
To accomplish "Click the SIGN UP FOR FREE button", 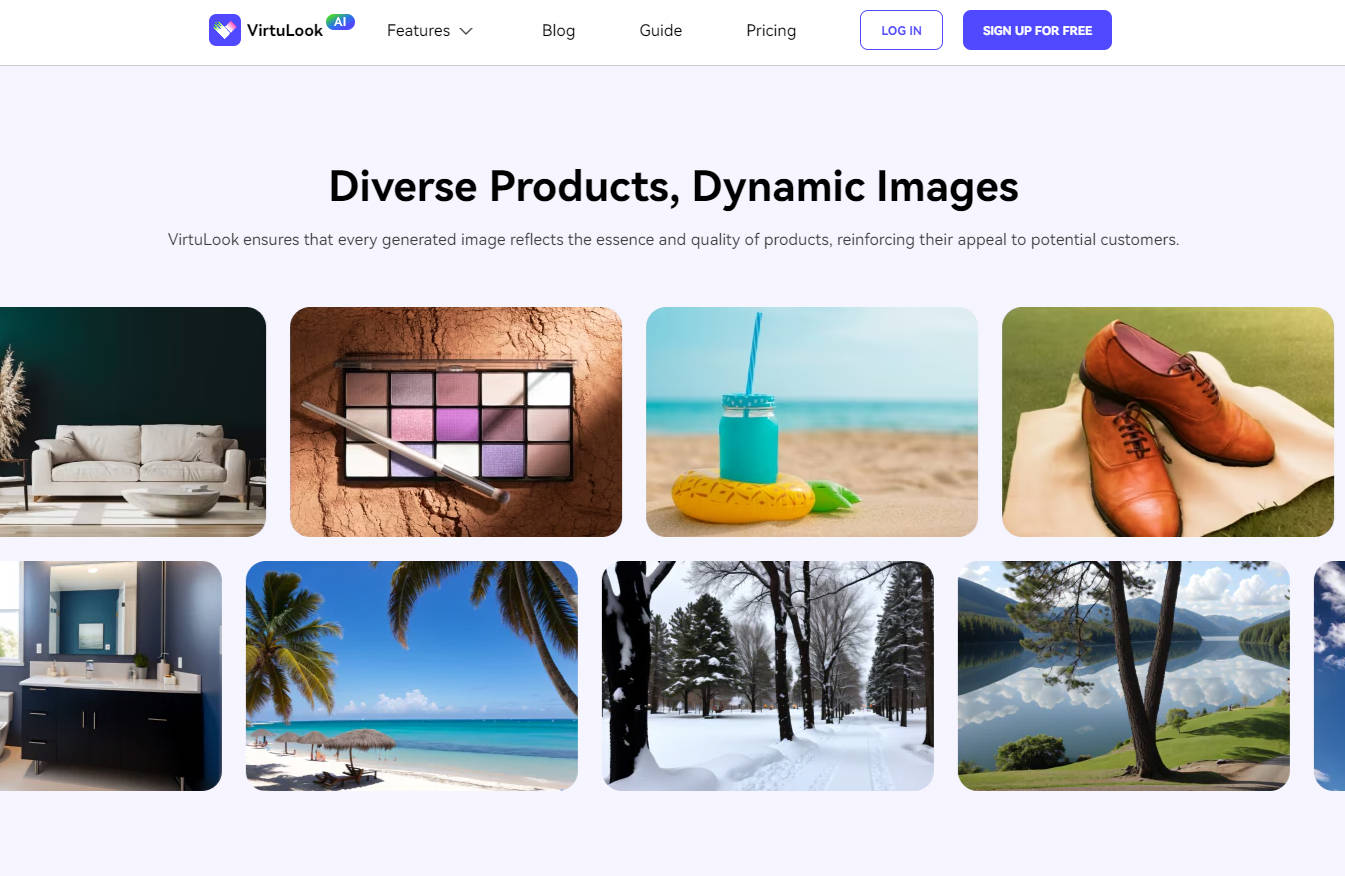I will click(1037, 30).
